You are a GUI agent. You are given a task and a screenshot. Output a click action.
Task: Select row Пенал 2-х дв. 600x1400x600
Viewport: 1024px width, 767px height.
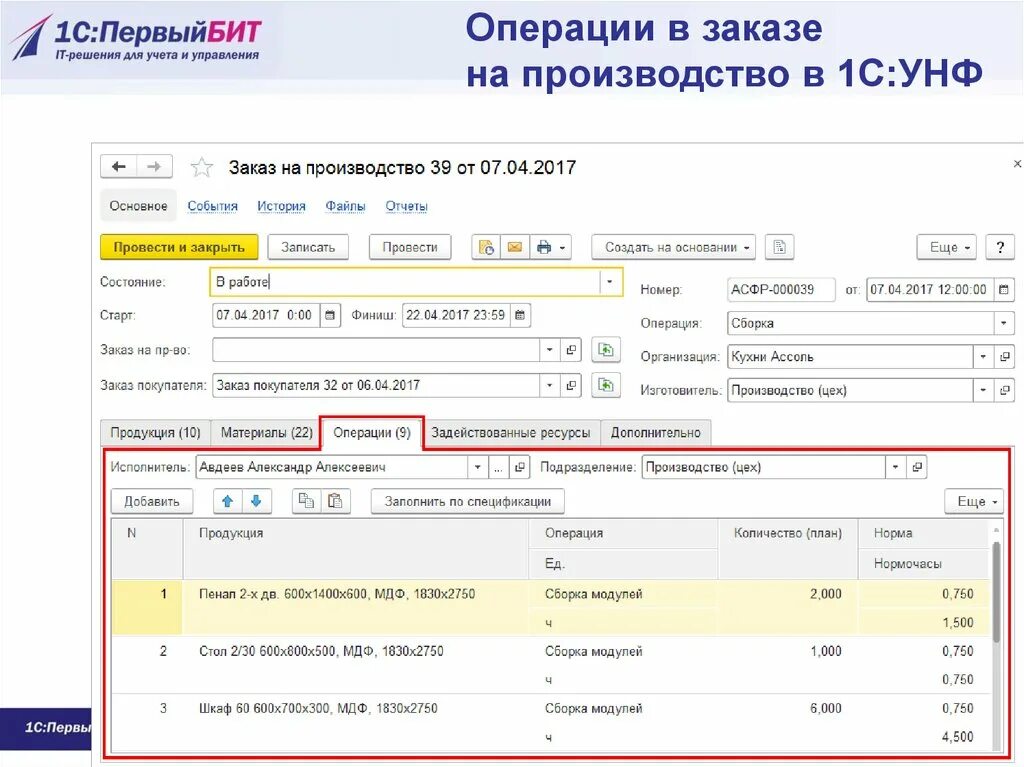(551, 608)
